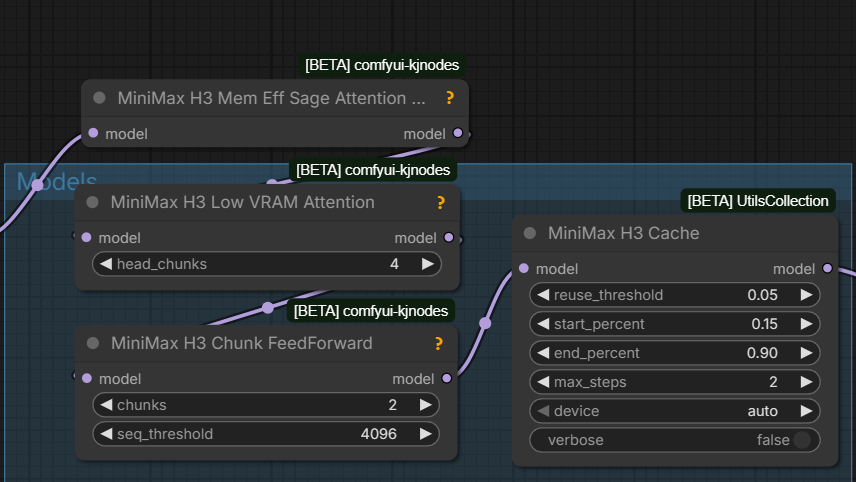The width and height of the screenshot is (856, 482).
Task: Click comfyui-kjnodes badge above Sage Attention node
Action: pos(382,65)
